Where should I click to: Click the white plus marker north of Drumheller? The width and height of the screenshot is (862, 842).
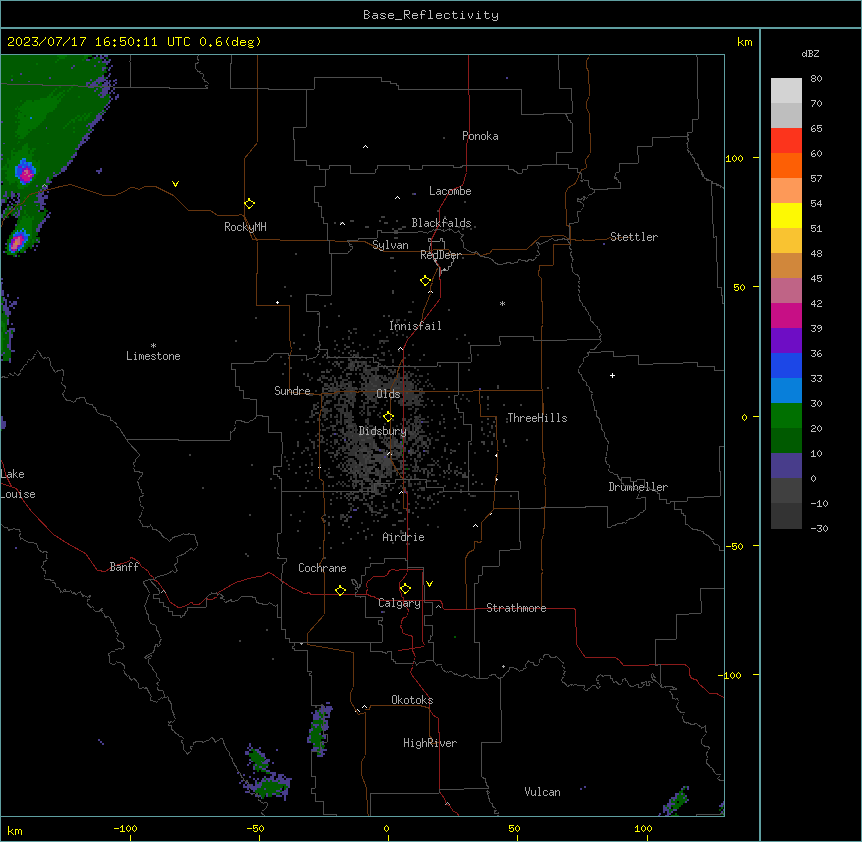point(612,375)
